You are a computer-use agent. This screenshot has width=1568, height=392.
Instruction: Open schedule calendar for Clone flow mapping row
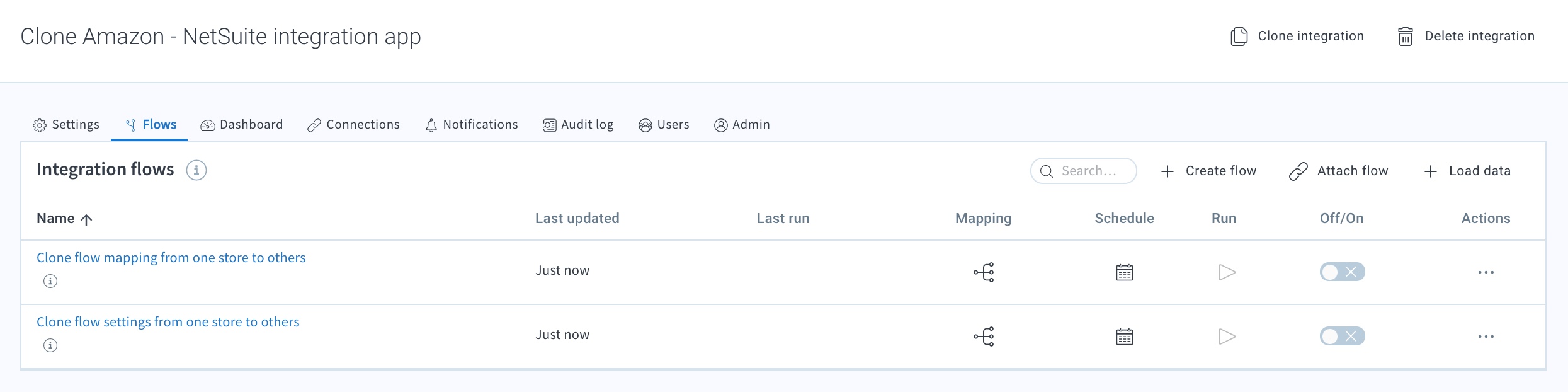pos(1125,272)
